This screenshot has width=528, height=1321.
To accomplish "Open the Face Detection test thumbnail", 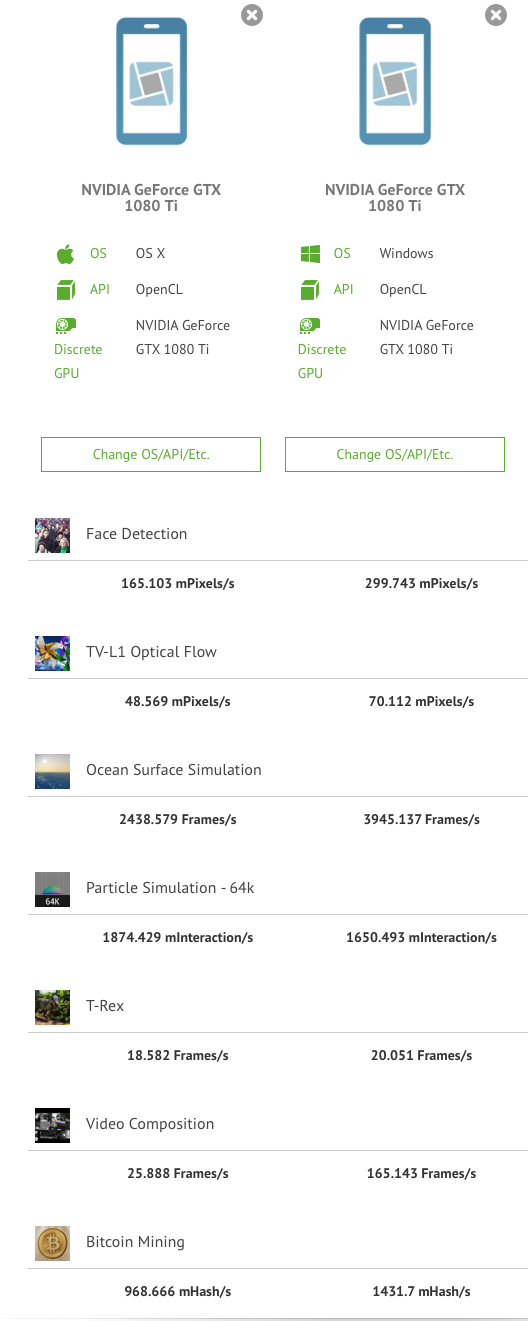I will tap(52, 535).
